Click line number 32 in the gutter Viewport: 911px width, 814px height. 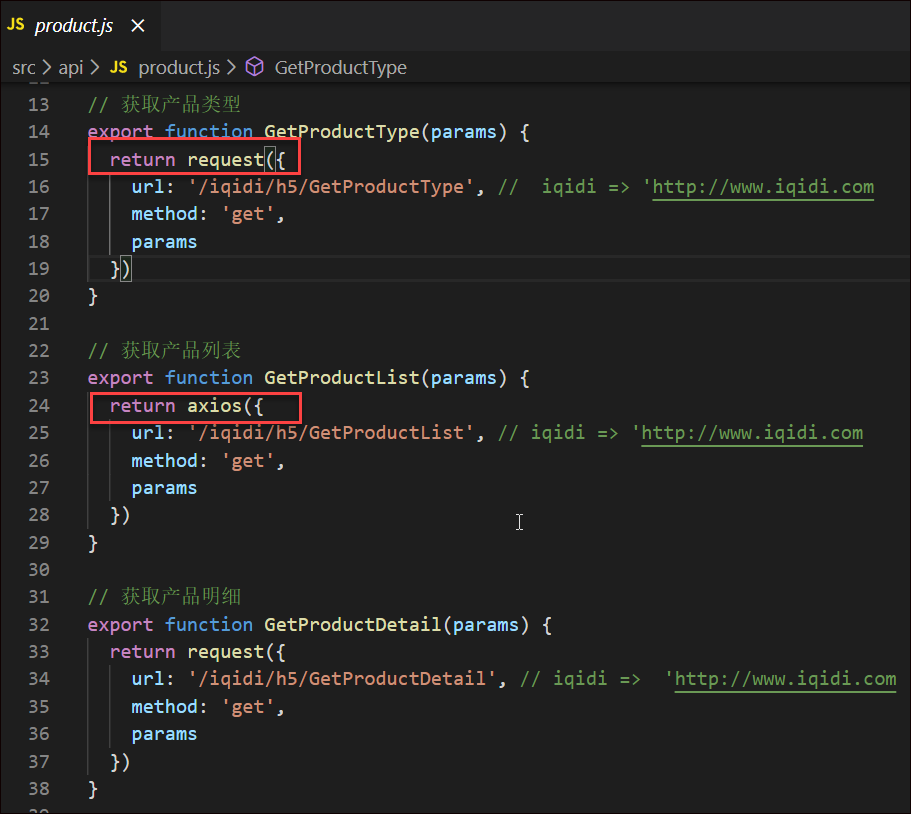pyautogui.click(x=39, y=625)
